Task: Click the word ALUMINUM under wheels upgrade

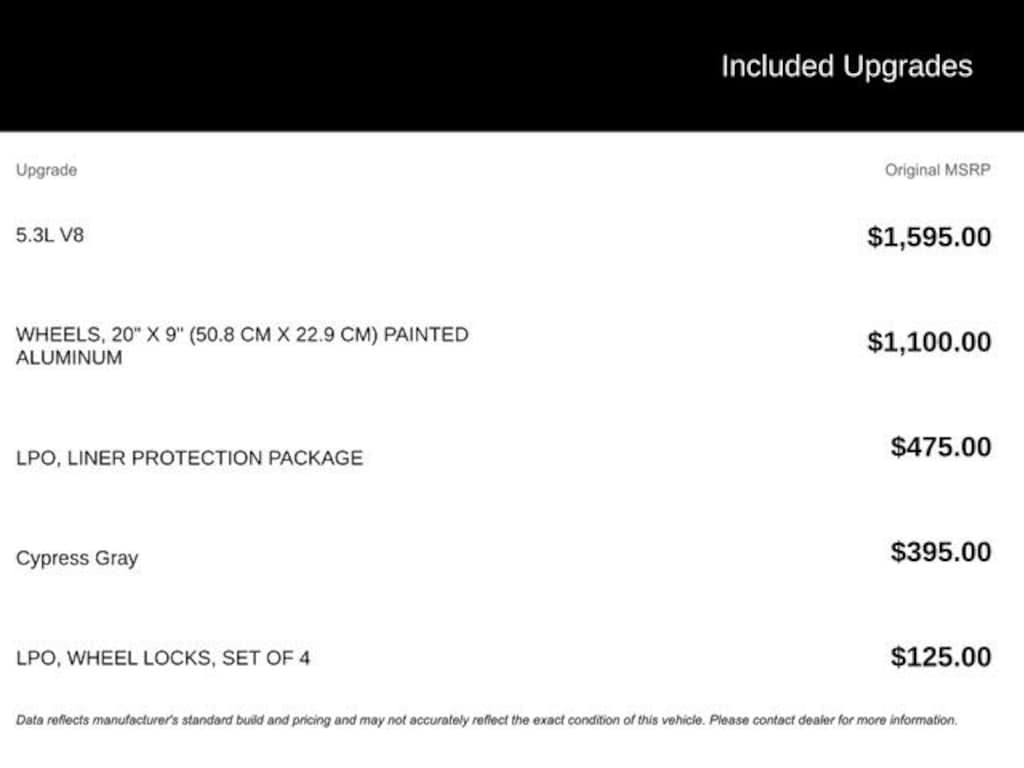Action: [x=69, y=358]
